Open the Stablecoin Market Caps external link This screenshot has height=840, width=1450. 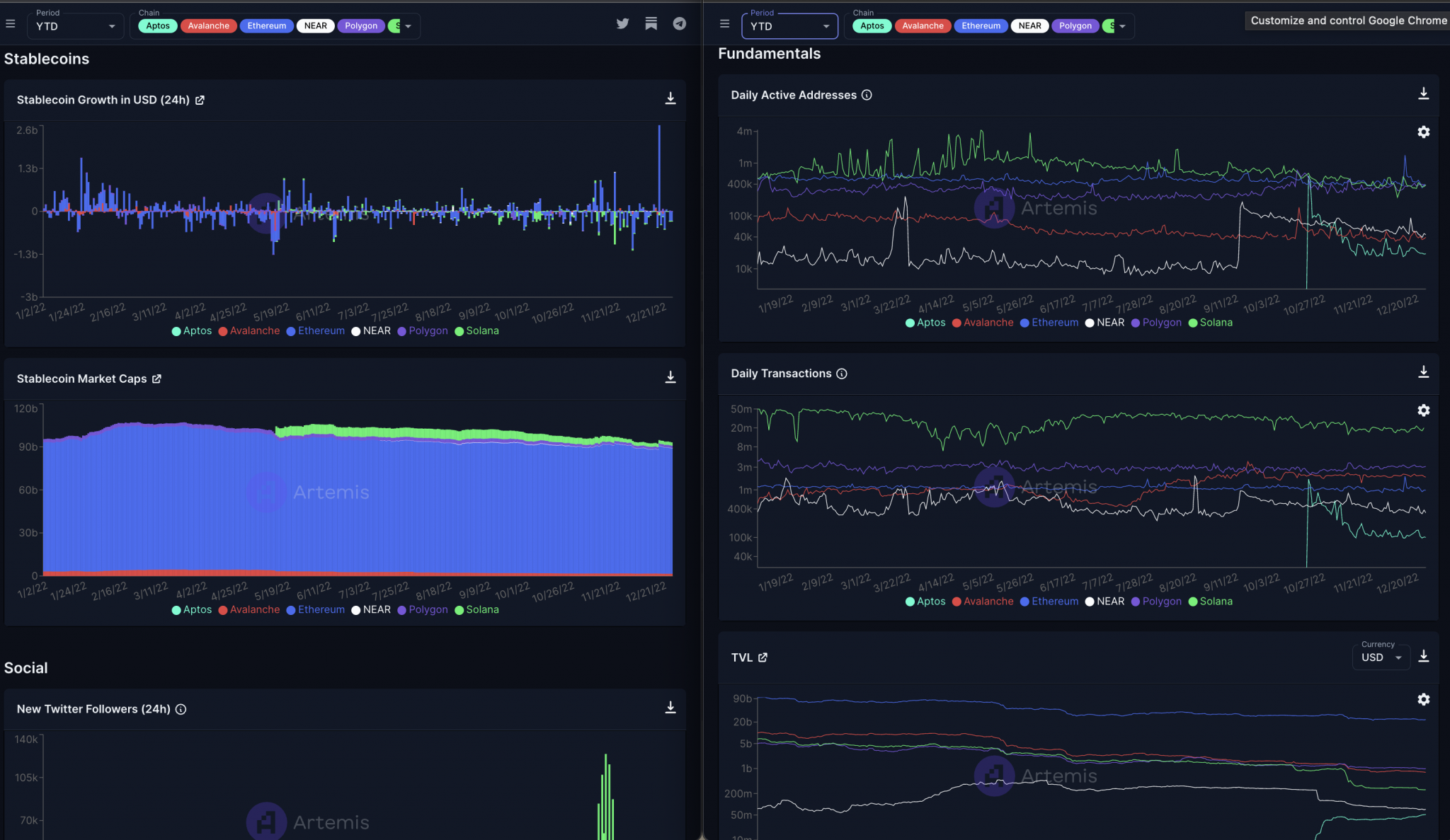[156, 379]
